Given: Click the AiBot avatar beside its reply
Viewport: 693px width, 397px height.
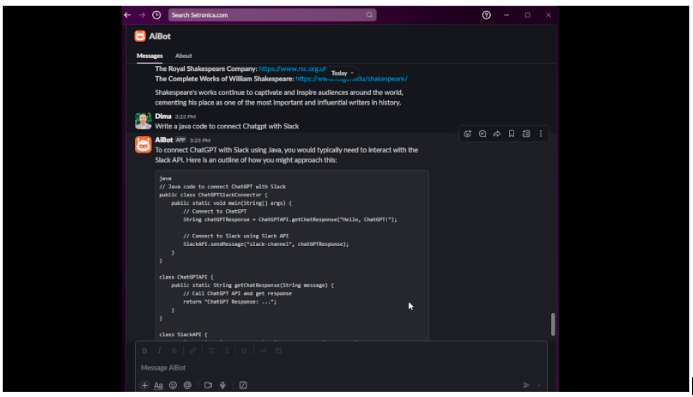Looking at the screenshot, I should click(143, 144).
